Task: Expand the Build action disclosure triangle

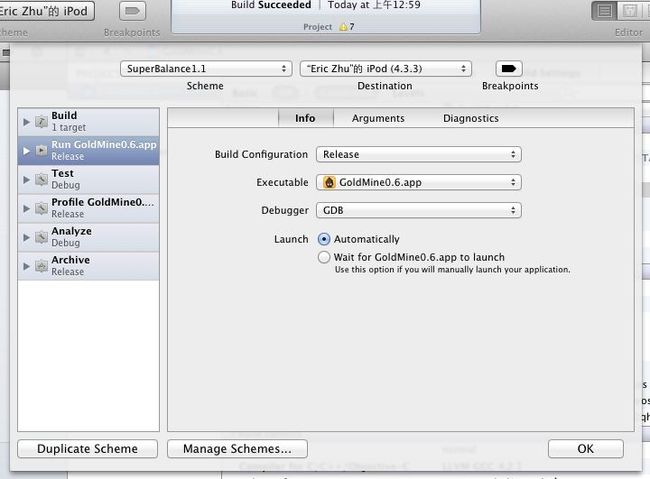Action: pyautogui.click(x=27, y=122)
